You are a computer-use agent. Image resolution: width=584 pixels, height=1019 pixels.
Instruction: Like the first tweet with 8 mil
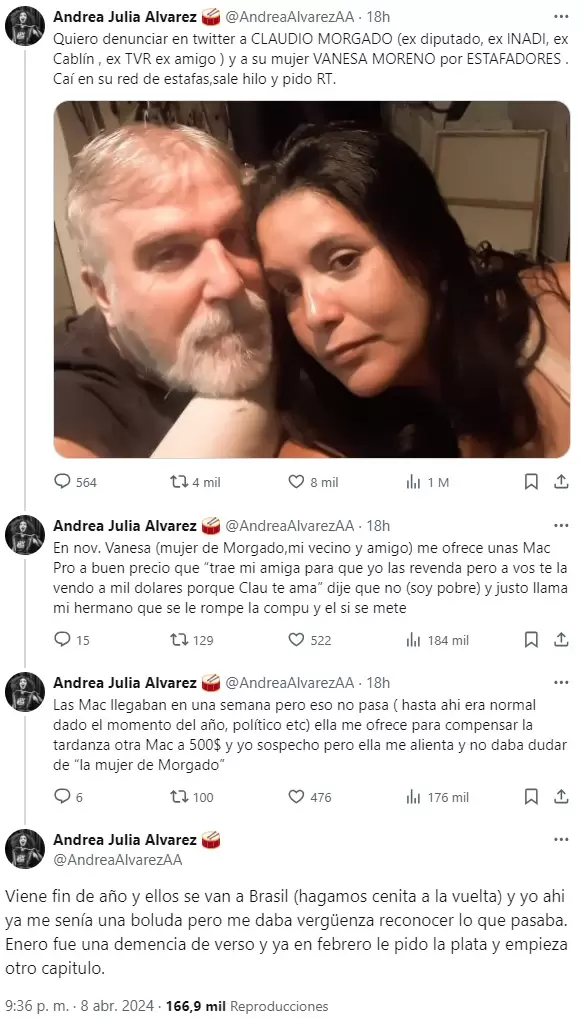click(313, 482)
